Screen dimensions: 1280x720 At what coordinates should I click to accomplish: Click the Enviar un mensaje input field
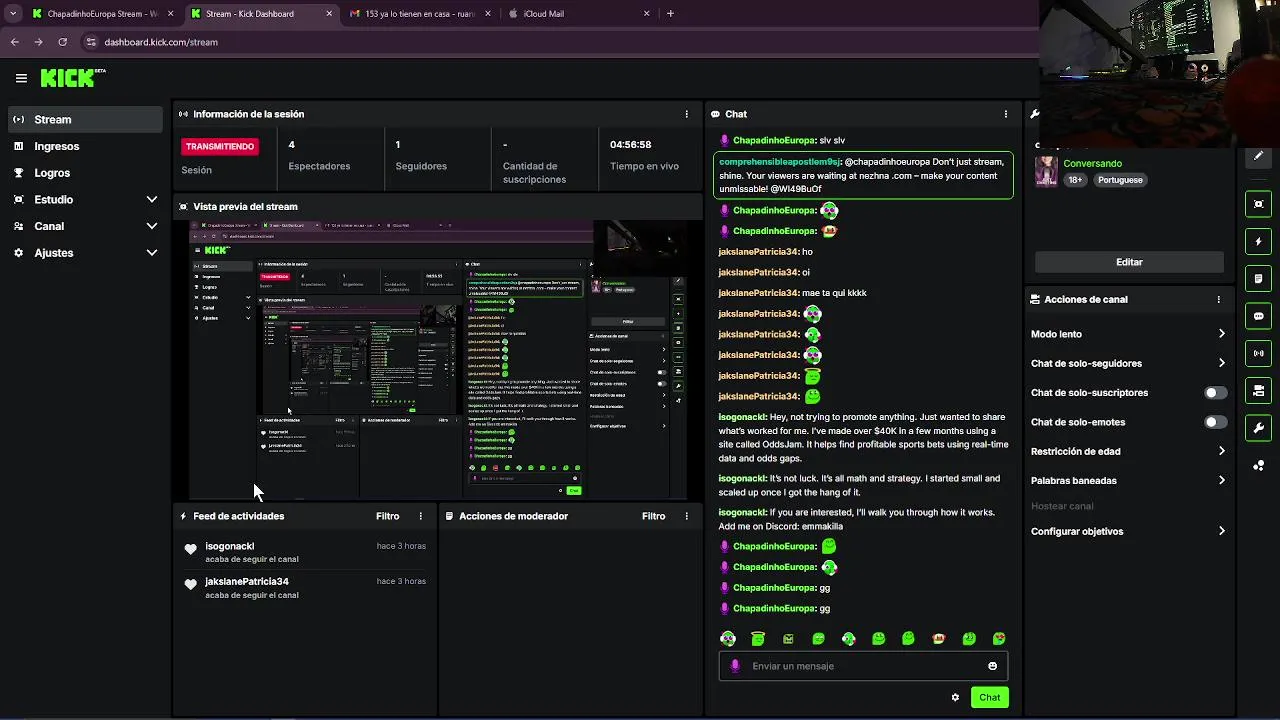[863, 666]
